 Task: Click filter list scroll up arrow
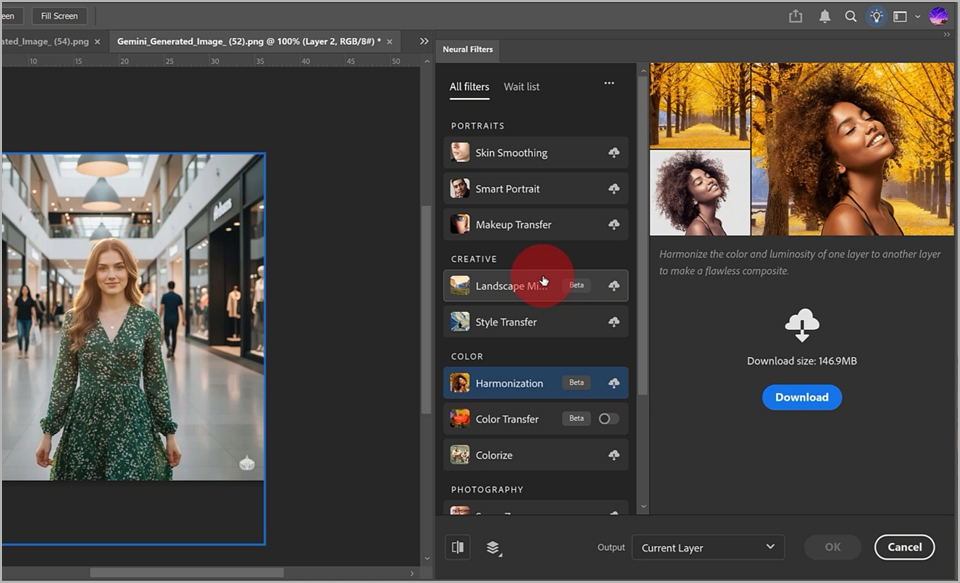point(643,71)
